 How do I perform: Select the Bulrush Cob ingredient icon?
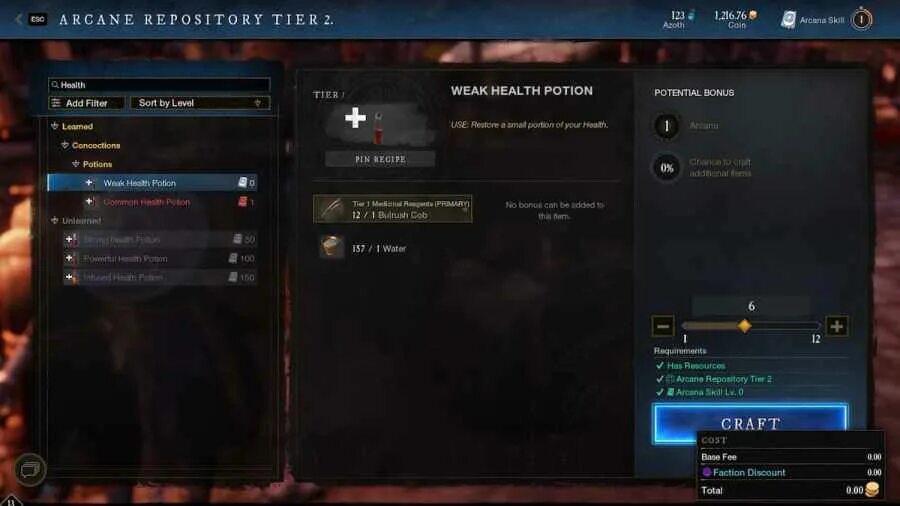pyautogui.click(x=332, y=209)
